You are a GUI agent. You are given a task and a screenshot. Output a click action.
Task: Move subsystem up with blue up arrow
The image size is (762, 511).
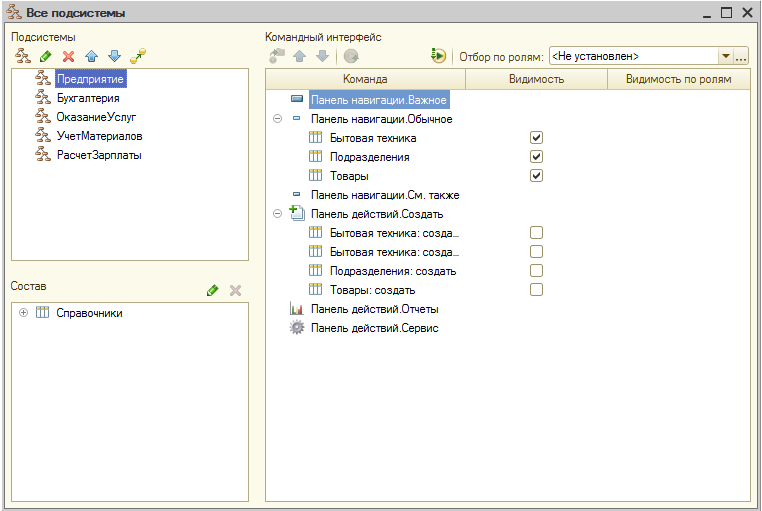click(91, 56)
